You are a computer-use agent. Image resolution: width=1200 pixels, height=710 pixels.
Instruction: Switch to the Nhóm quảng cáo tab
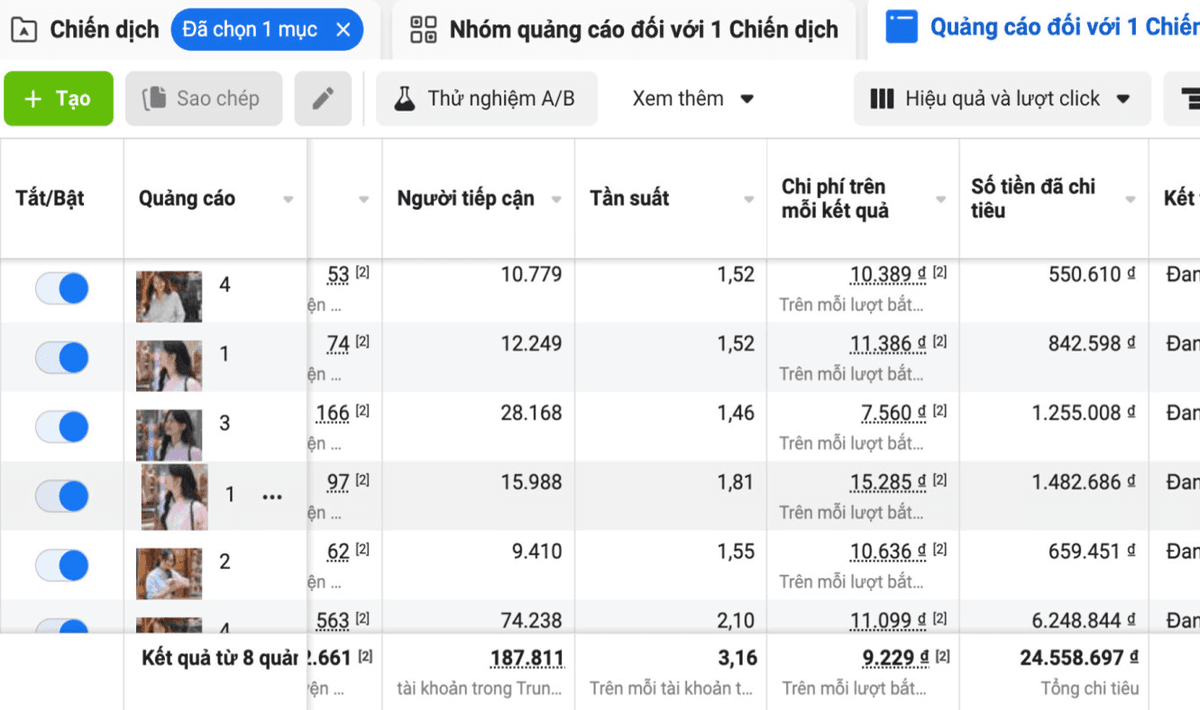click(643, 30)
